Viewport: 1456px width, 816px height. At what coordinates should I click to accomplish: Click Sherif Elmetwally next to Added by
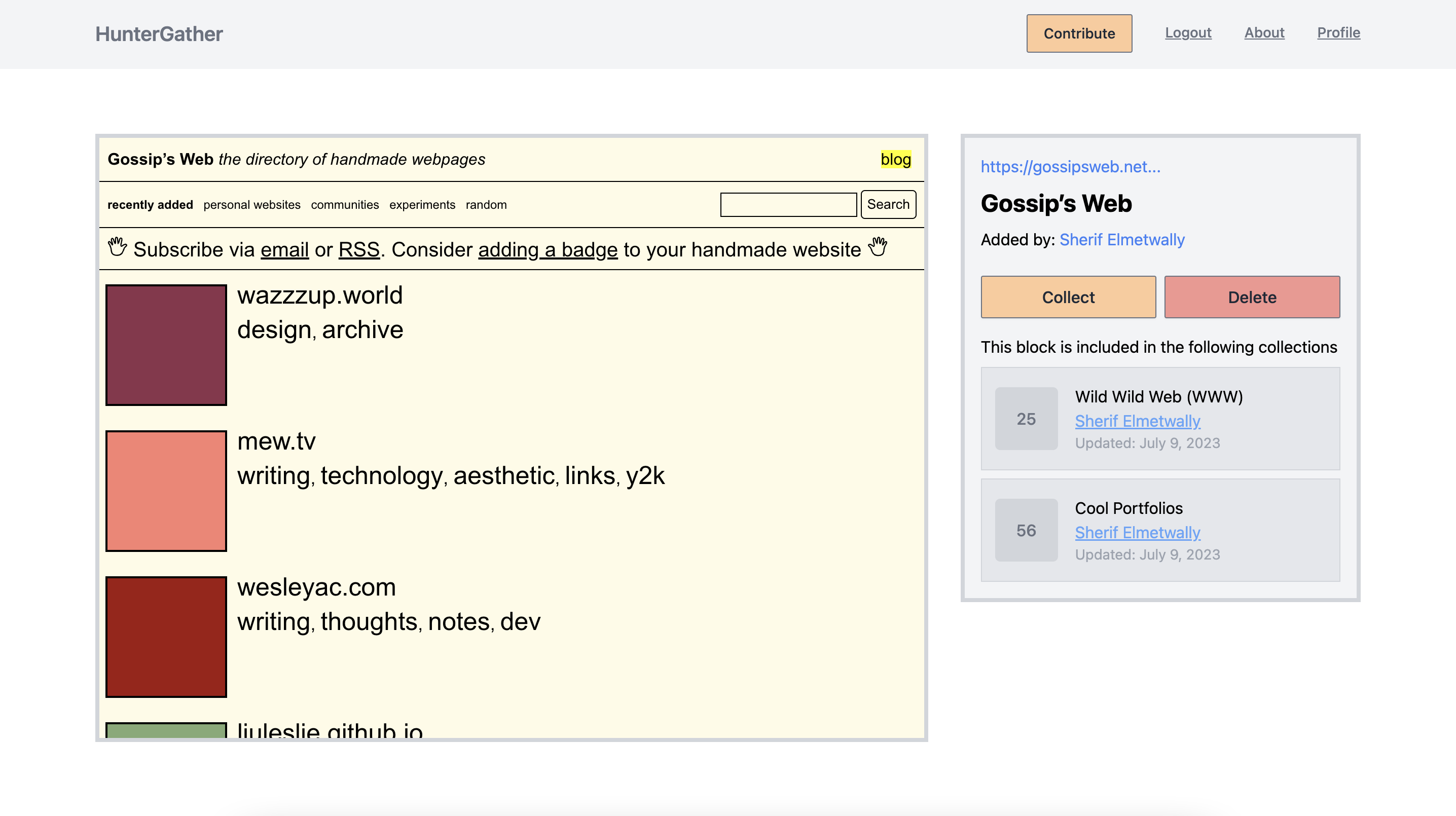click(1122, 240)
